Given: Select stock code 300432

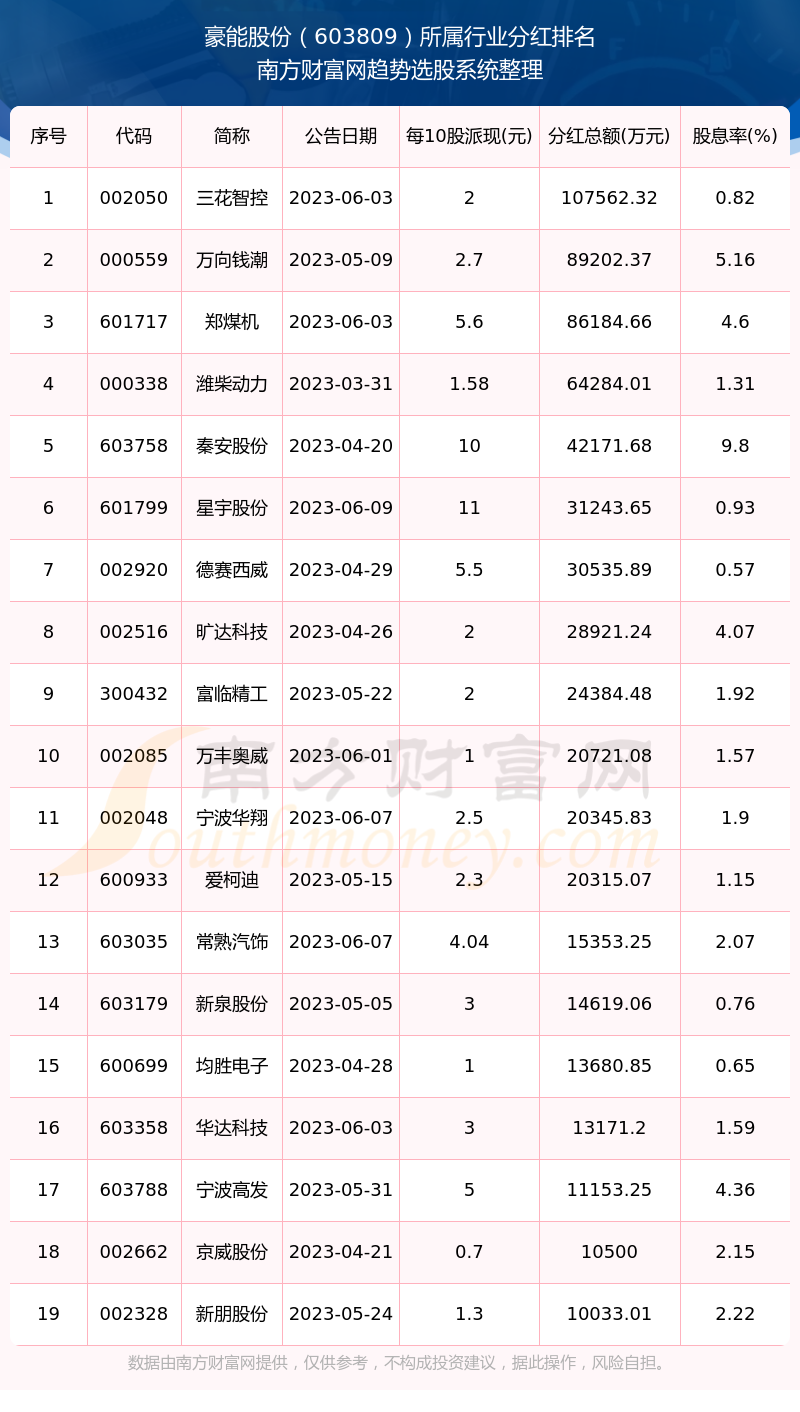Looking at the screenshot, I should tap(134, 694).
